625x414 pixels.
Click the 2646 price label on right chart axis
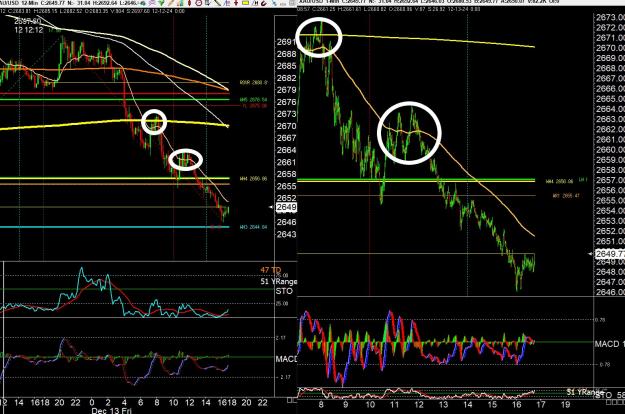click(610, 292)
